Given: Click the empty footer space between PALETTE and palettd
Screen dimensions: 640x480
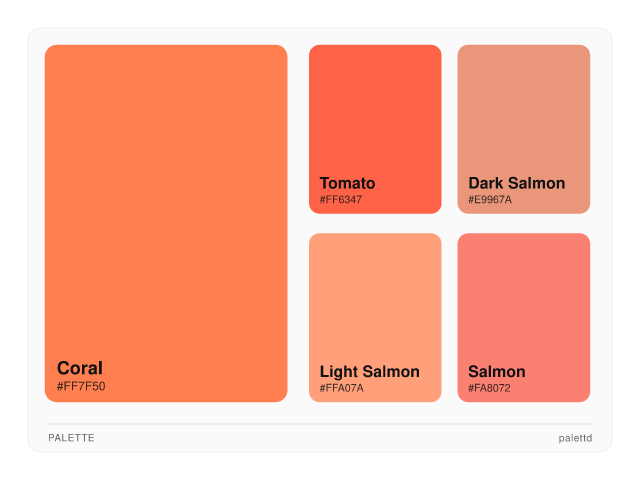Looking at the screenshot, I should pyautogui.click(x=320, y=438).
